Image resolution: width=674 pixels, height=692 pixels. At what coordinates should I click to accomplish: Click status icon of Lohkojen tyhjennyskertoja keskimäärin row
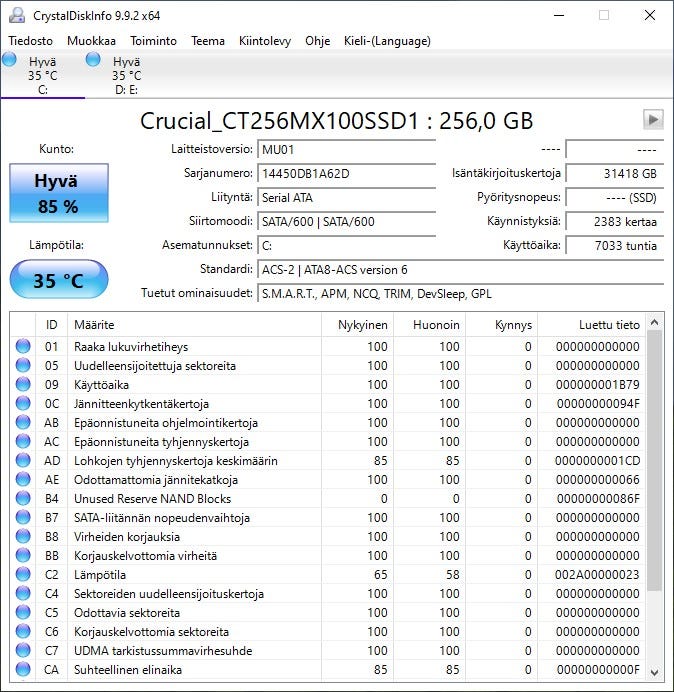[x=23, y=460]
